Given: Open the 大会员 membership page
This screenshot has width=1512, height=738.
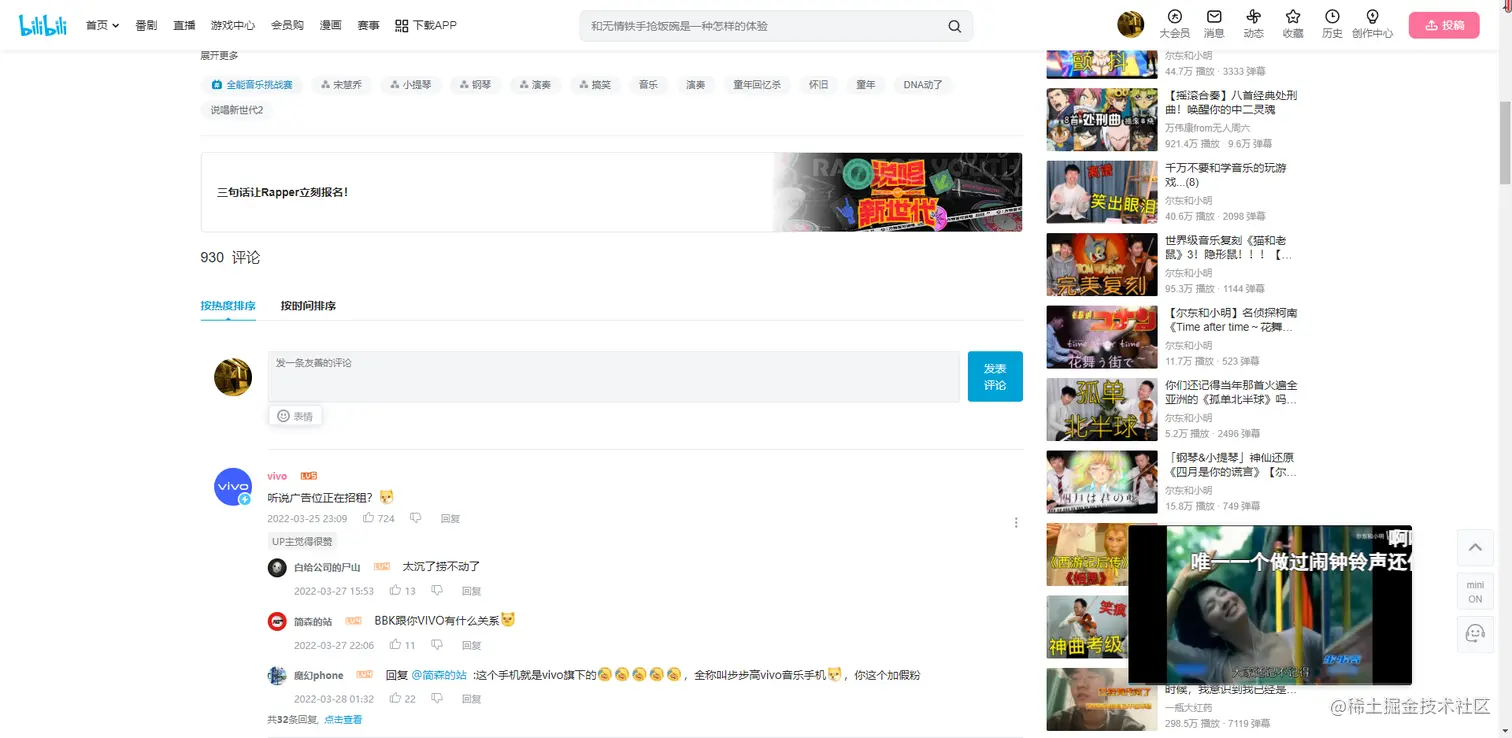Looking at the screenshot, I should pyautogui.click(x=1174, y=24).
